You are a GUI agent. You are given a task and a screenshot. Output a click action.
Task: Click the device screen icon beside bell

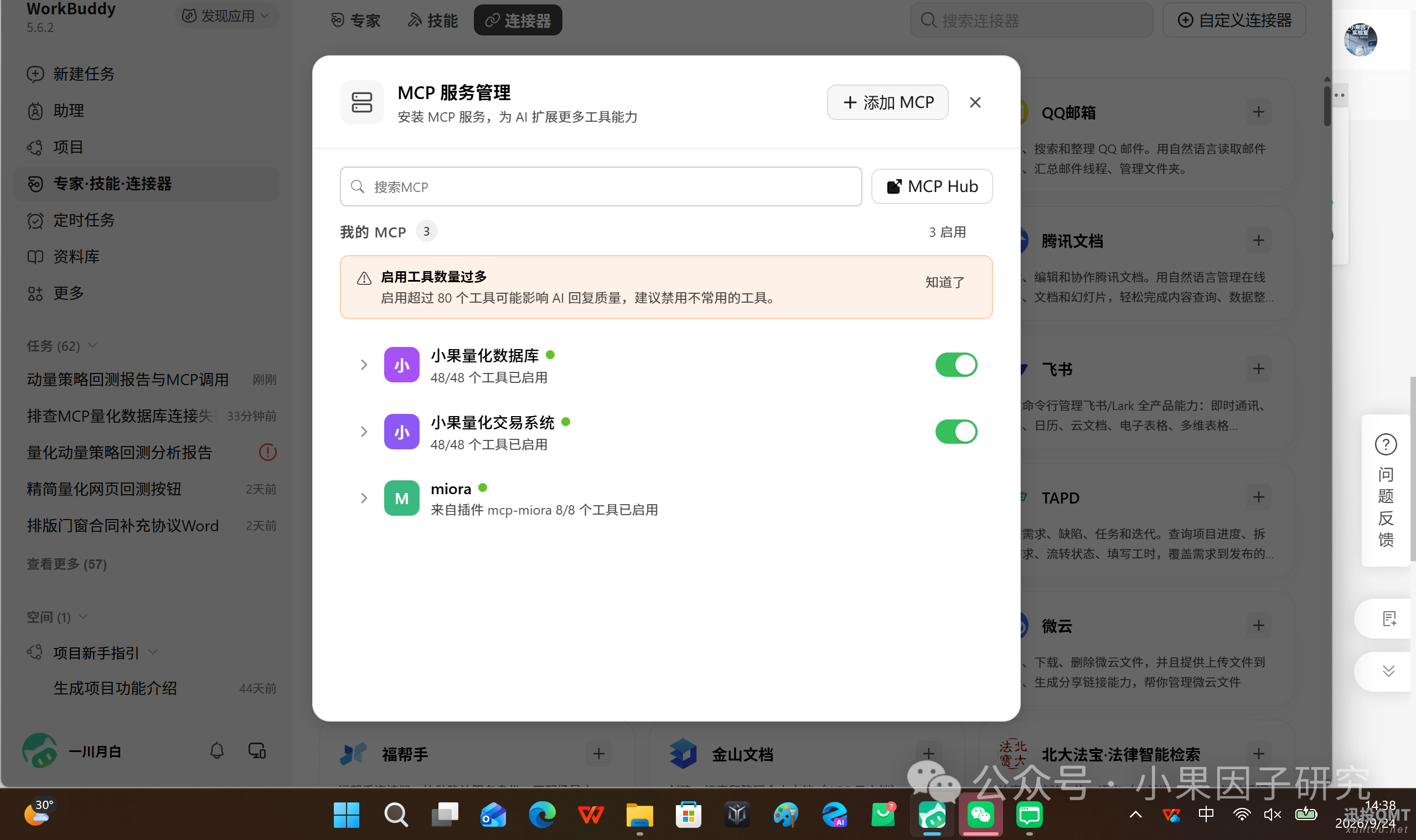coord(257,751)
